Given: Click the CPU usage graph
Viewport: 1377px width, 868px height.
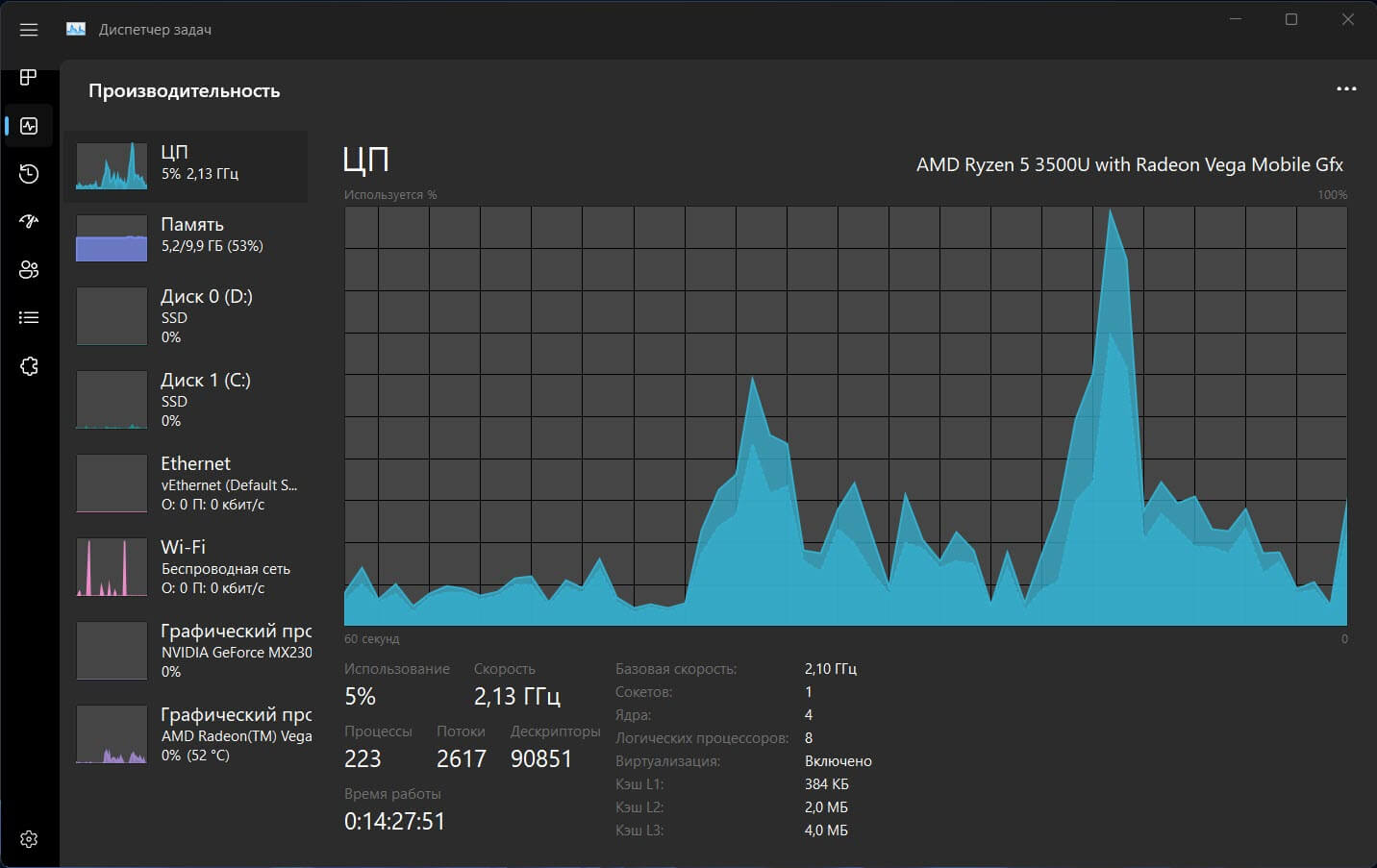Looking at the screenshot, I should click(x=845, y=416).
